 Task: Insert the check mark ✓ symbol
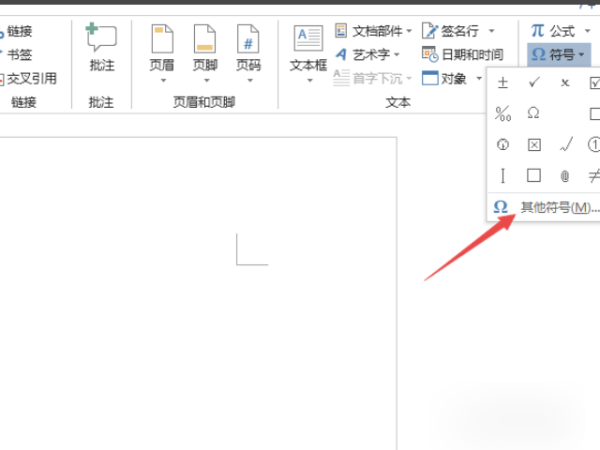tap(534, 82)
